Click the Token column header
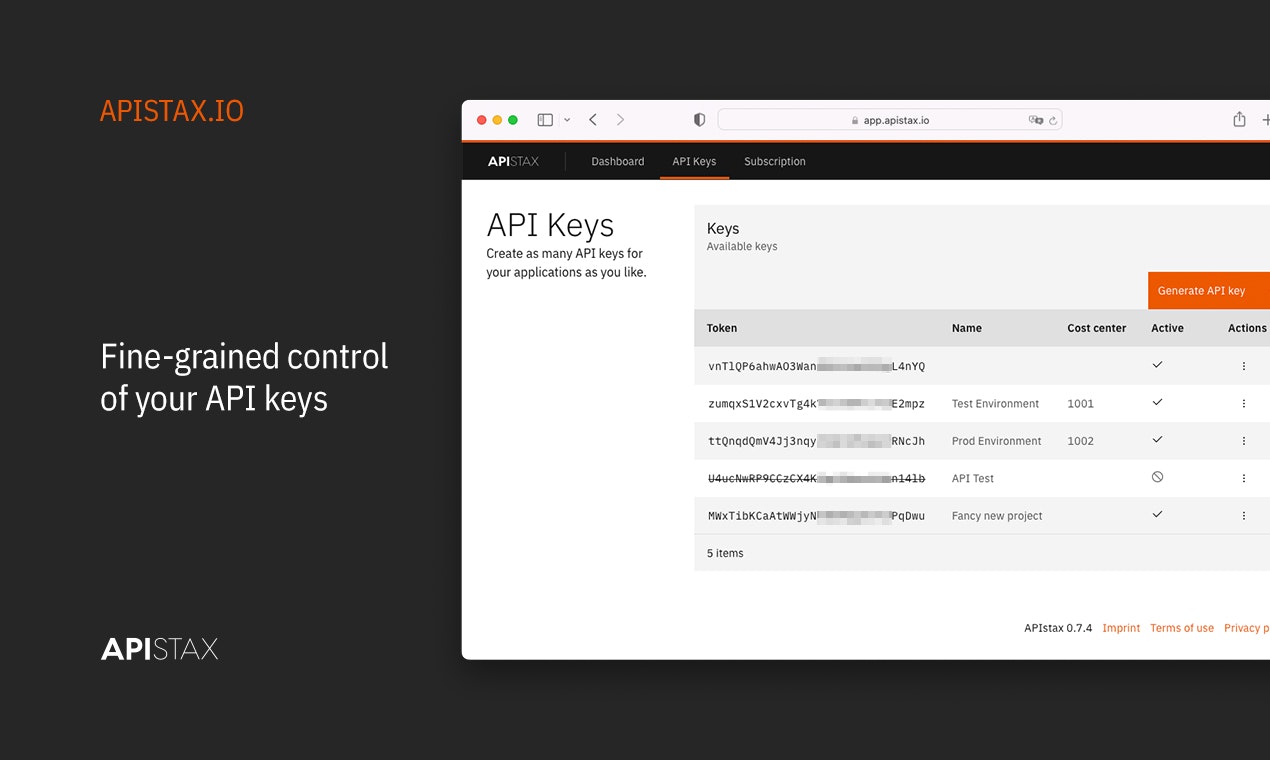 722,328
